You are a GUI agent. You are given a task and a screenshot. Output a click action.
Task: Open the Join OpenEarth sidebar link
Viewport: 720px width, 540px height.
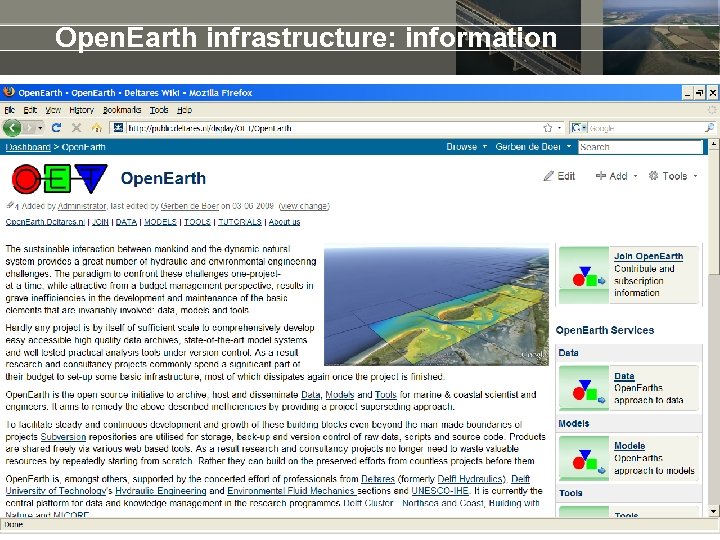click(648, 256)
